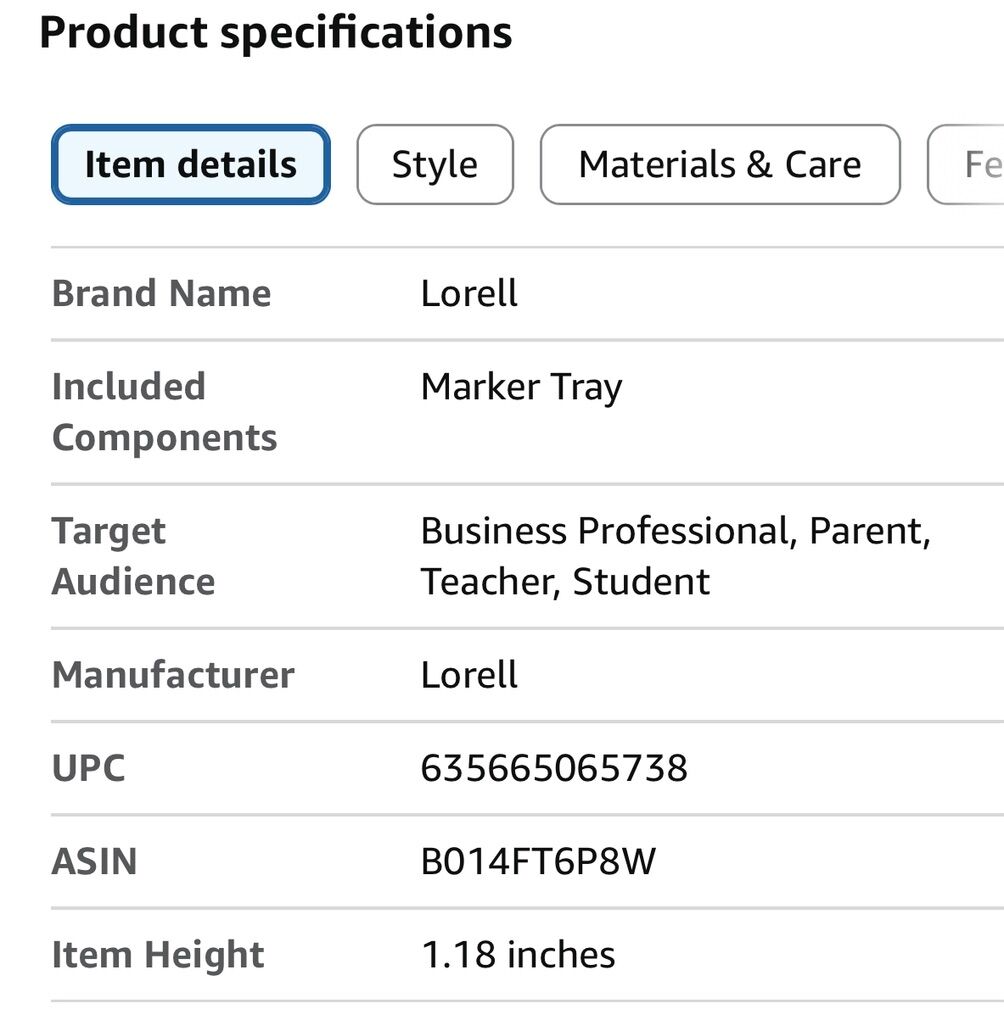Select the UPC number 635665065738
Screen dimensions: 1004x1020
point(554,768)
